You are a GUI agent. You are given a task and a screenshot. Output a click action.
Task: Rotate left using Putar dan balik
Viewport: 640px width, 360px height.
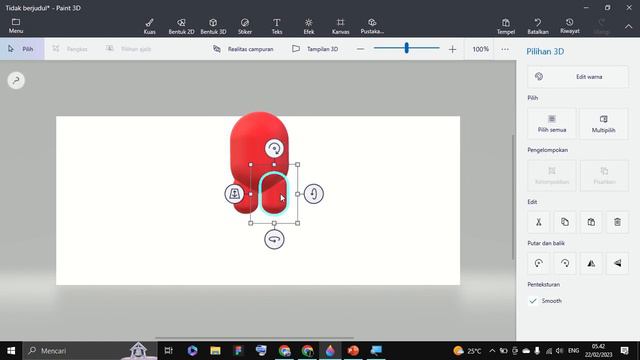[x=539, y=263]
